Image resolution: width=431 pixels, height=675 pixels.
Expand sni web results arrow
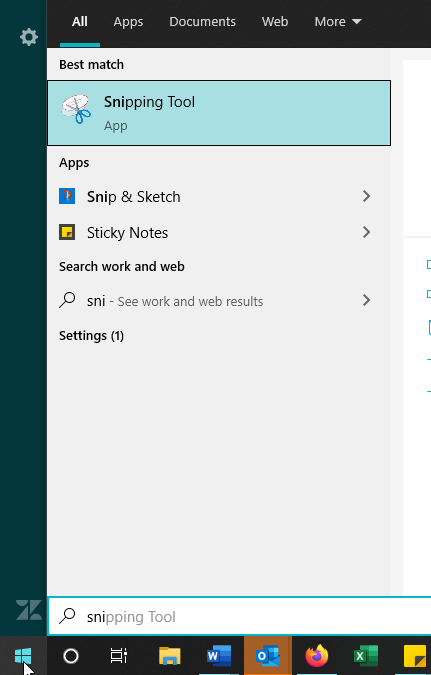366,300
